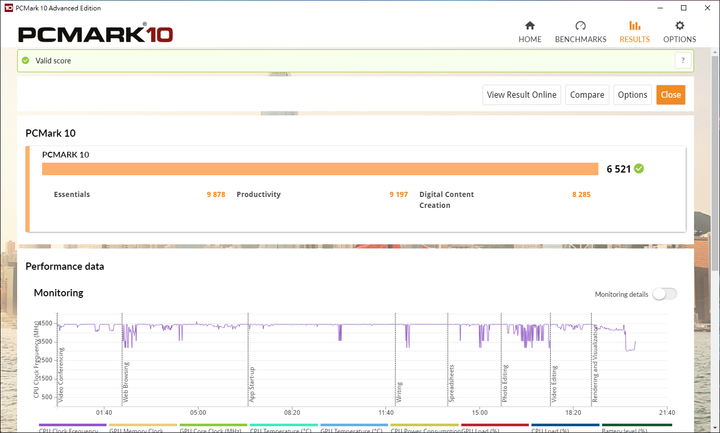
Task: Click the Web Browsing chart marker
Action: point(126,382)
